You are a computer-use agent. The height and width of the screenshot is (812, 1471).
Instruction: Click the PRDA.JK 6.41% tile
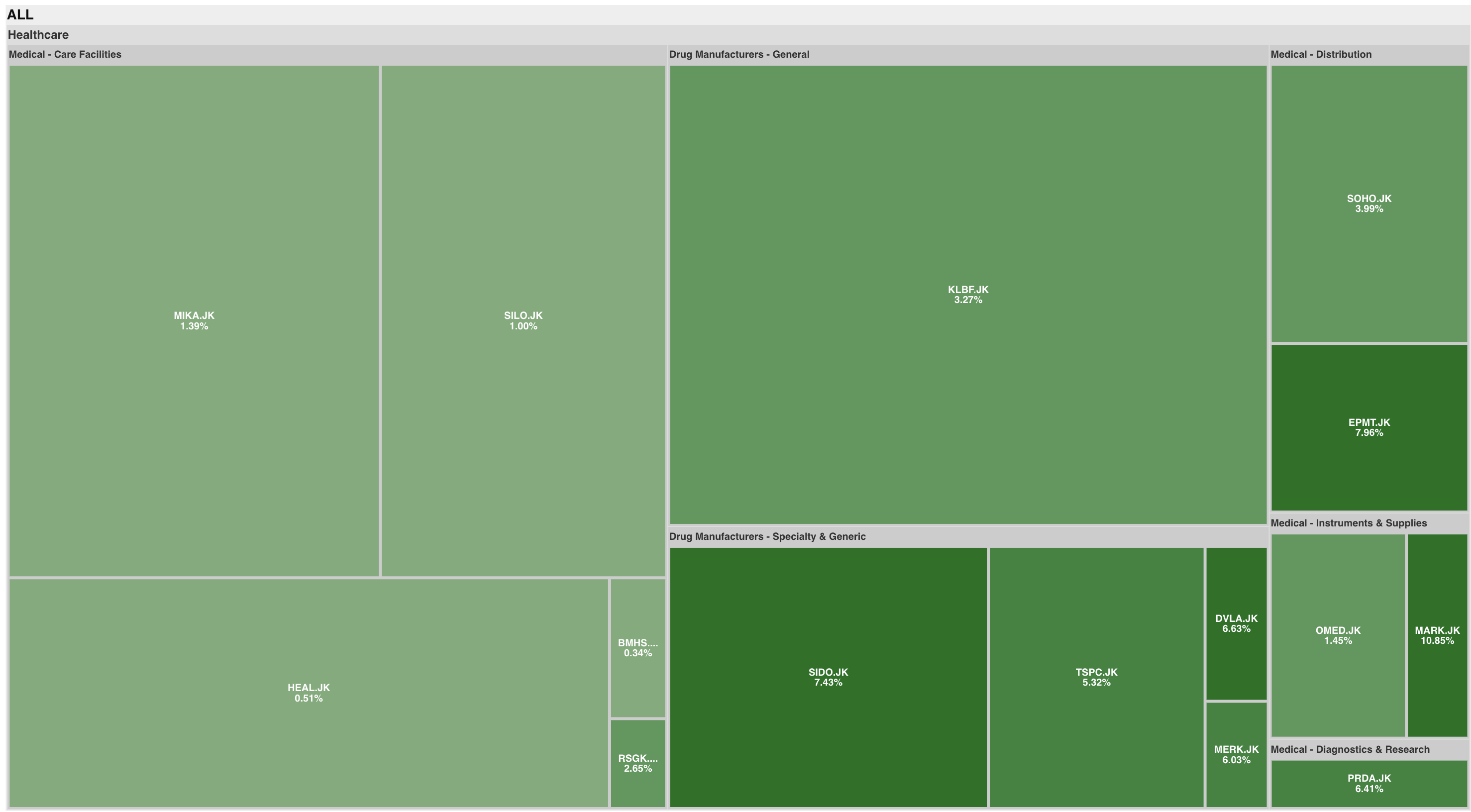(1369, 783)
